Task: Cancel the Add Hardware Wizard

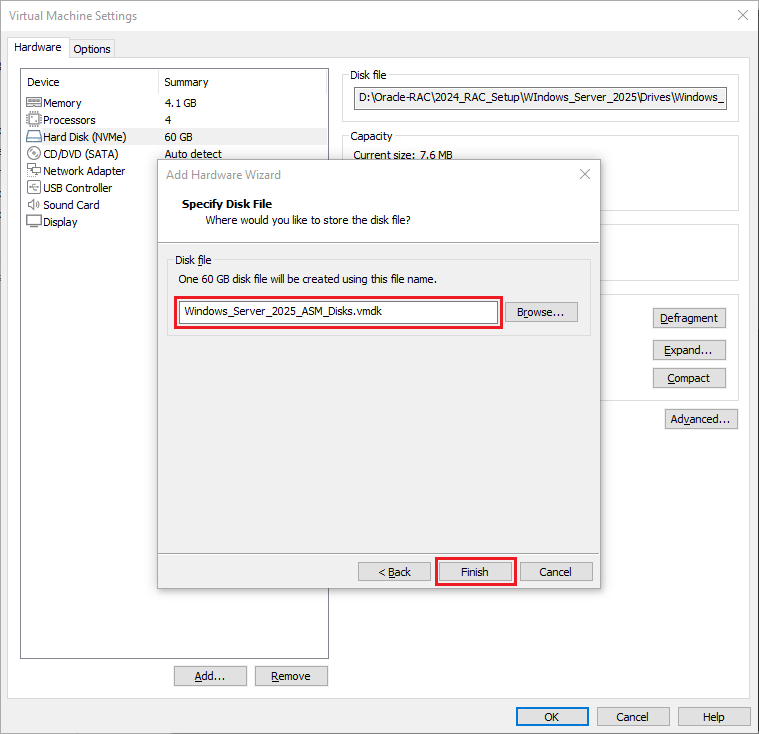Action: click(556, 572)
